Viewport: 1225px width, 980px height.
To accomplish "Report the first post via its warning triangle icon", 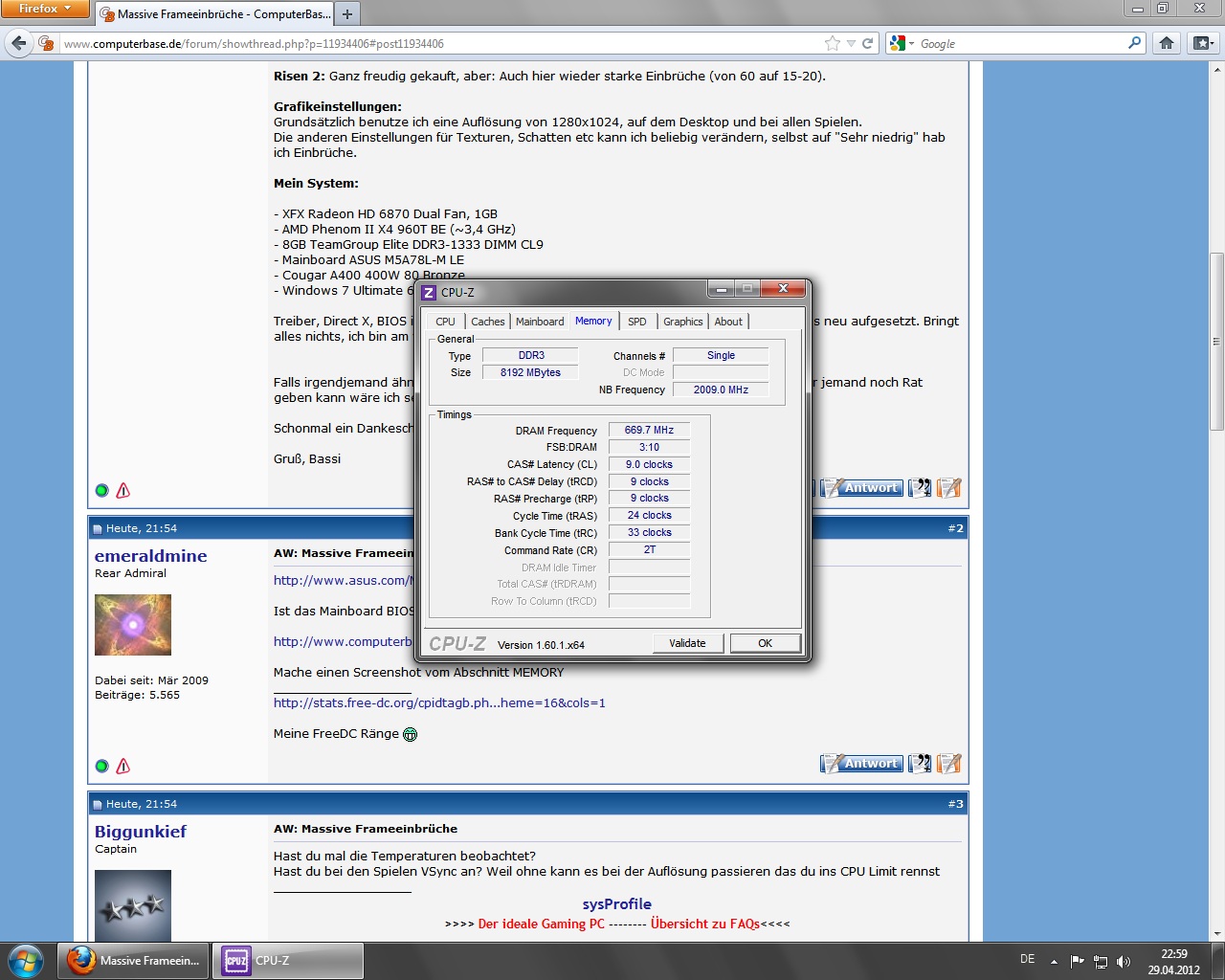I will tap(123, 491).
